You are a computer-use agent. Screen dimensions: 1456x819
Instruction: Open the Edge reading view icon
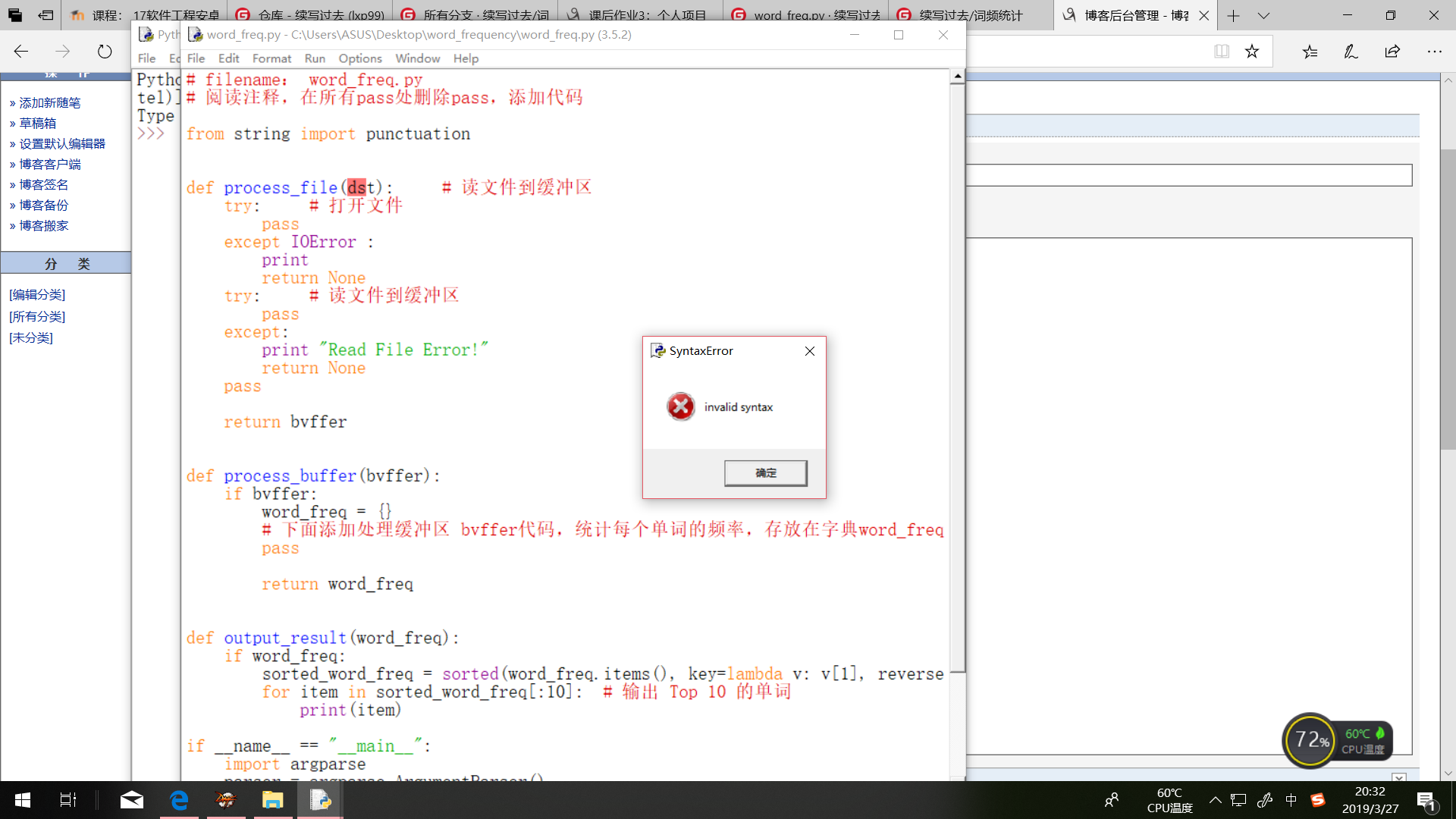tap(1221, 52)
